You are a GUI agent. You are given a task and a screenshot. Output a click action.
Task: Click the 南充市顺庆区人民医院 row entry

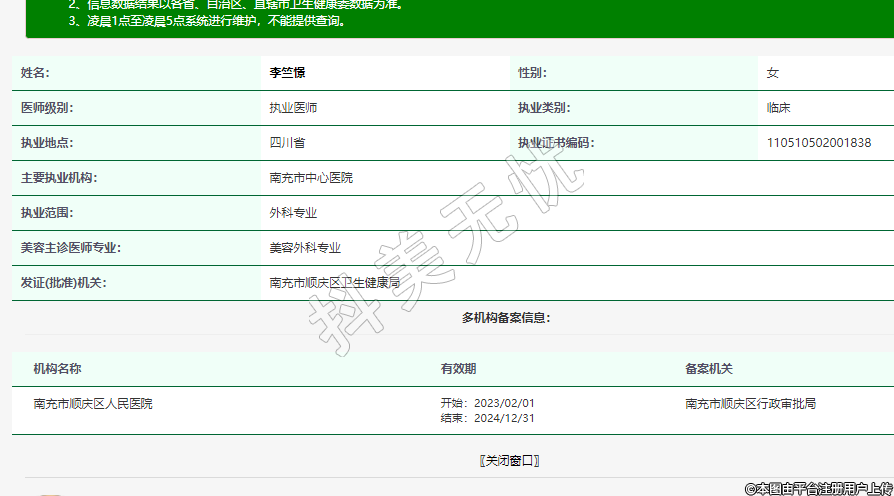[x=93, y=404]
